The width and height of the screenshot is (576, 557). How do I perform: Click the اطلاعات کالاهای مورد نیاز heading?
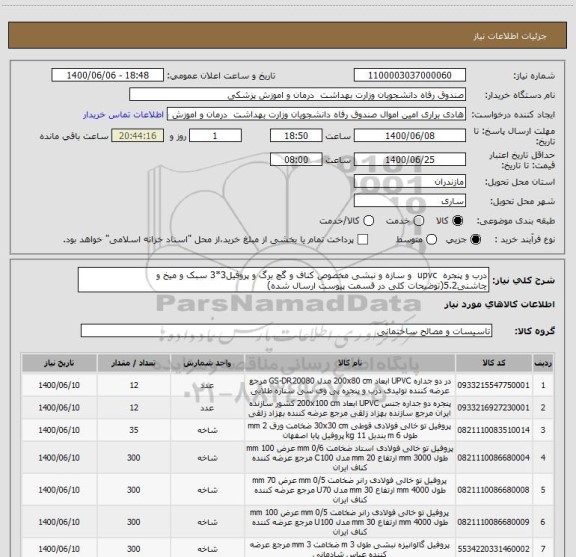click(x=500, y=305)
